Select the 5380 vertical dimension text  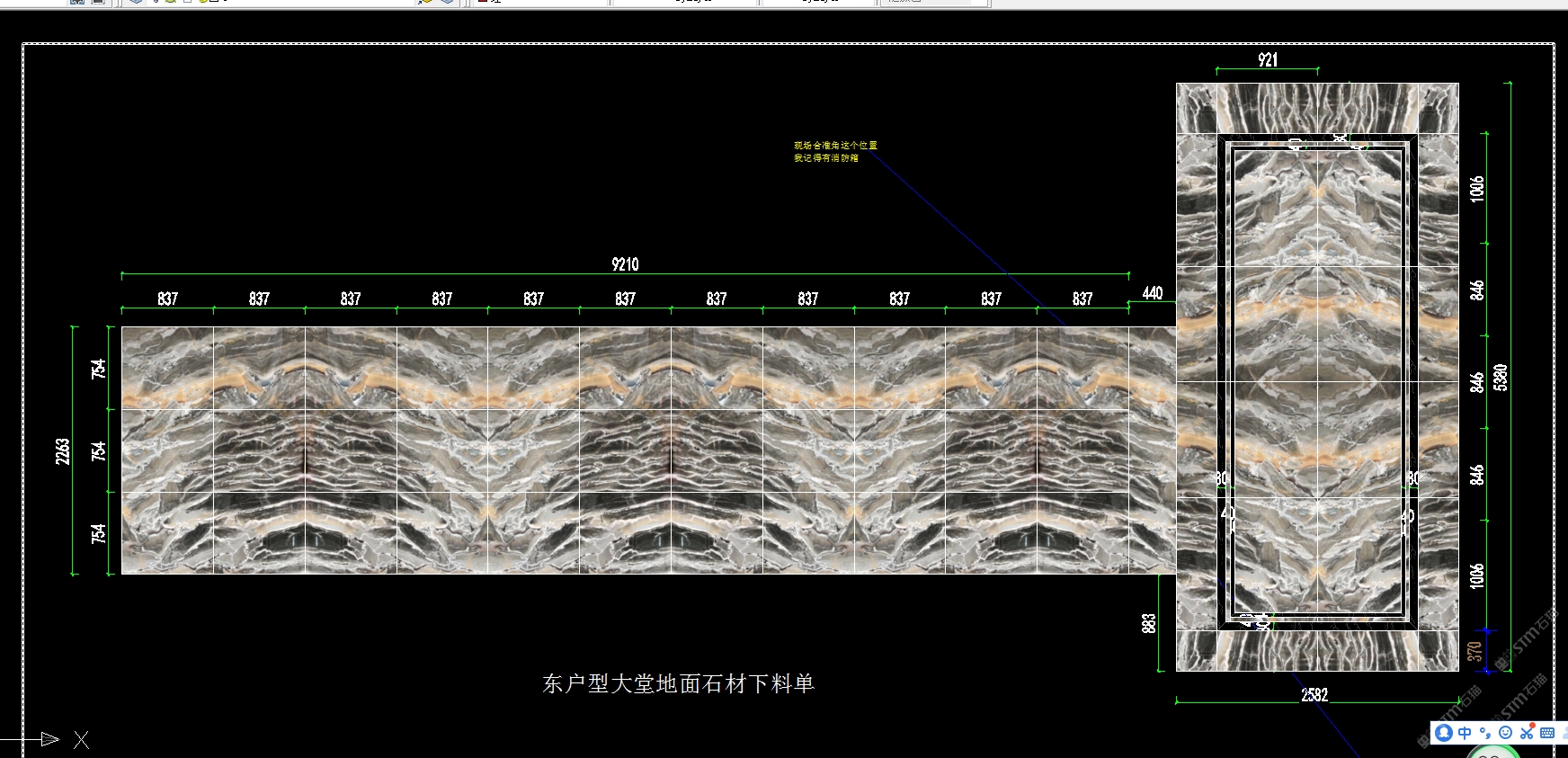1500,377
